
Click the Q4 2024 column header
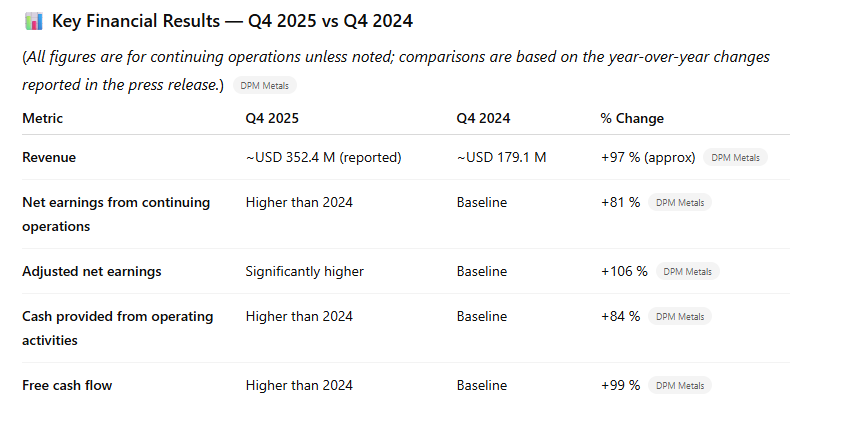coord(483,118)
